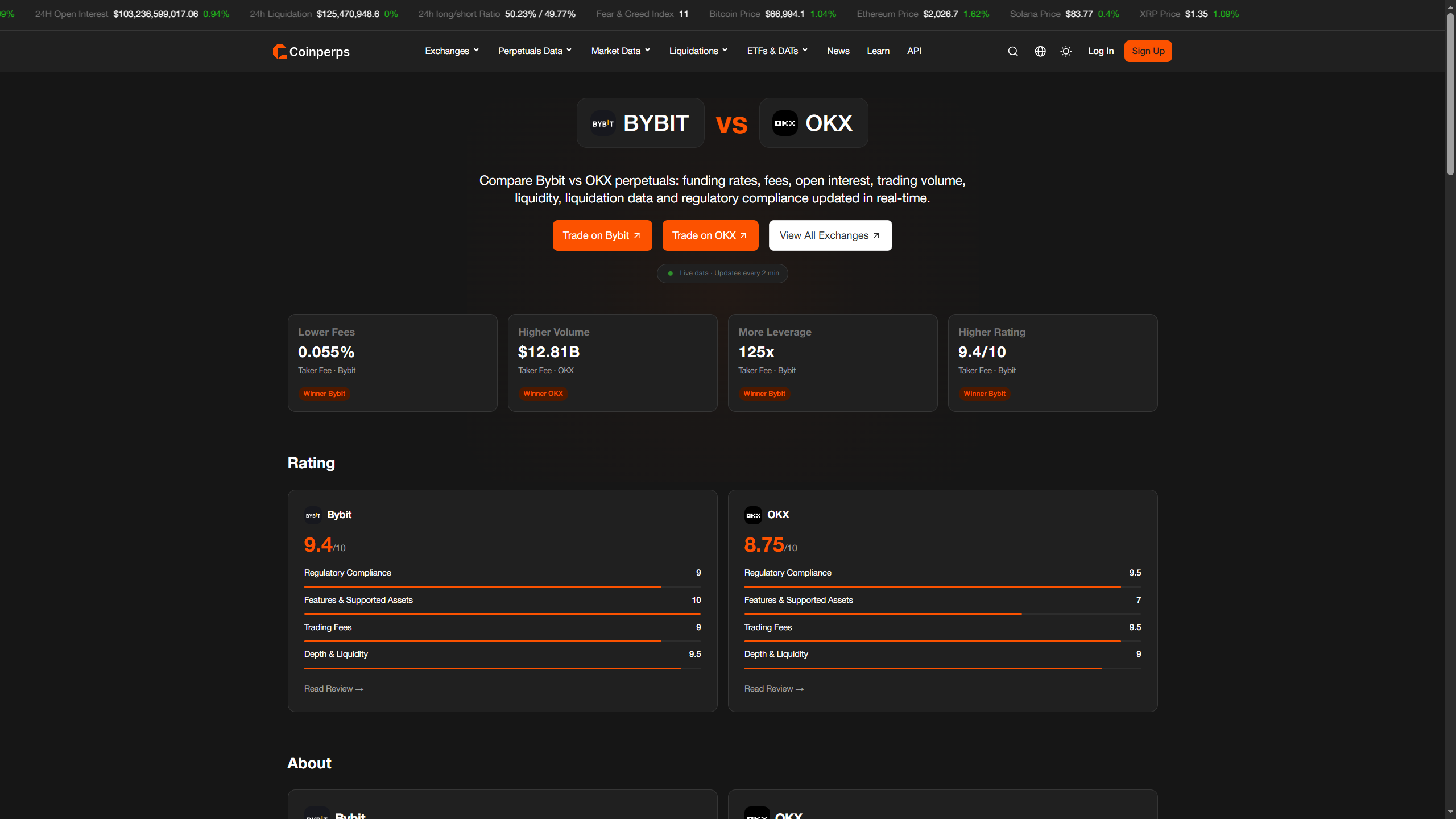Click the Log In link
The height and width of the screenshot is (819, 1456).
pos(1101,51)
